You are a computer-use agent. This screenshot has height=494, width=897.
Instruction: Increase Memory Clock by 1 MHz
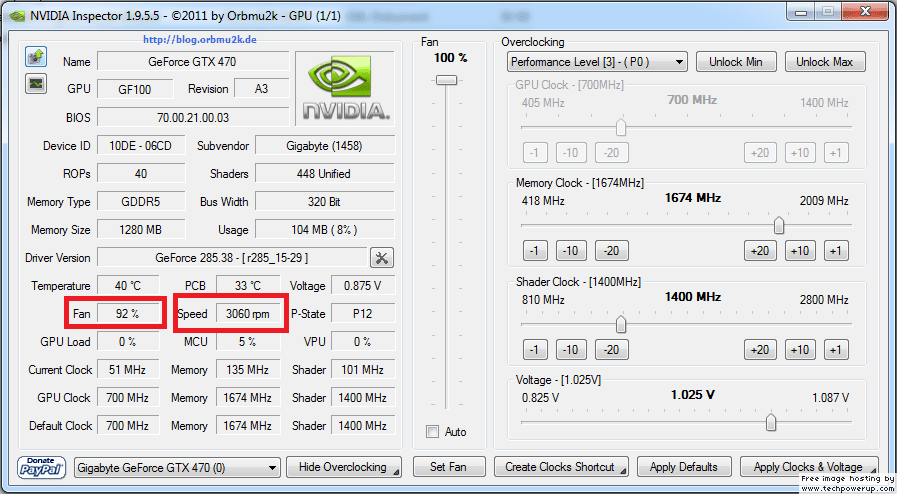(836, 251)
